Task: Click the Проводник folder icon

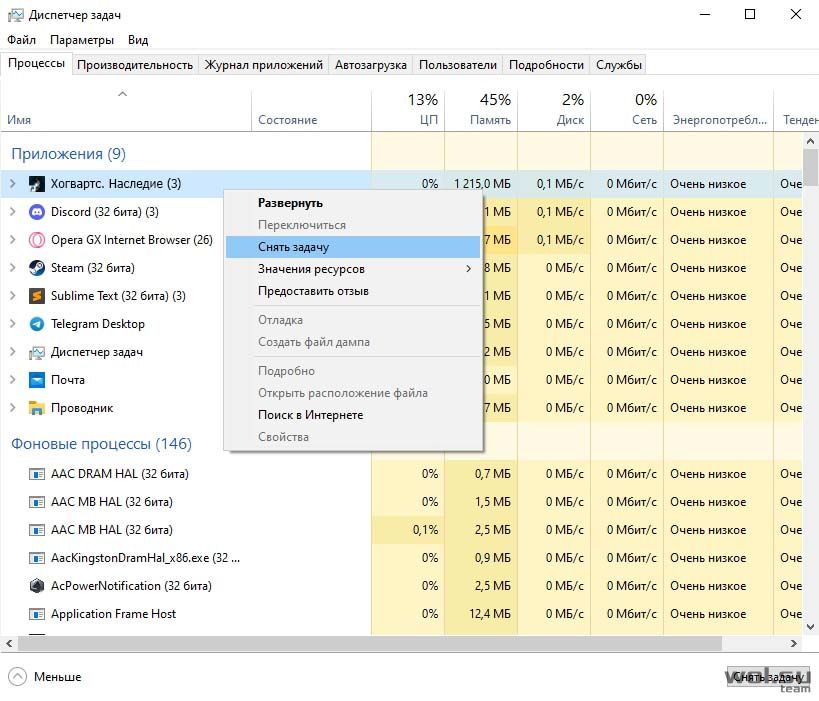Action: coord(37,408)
